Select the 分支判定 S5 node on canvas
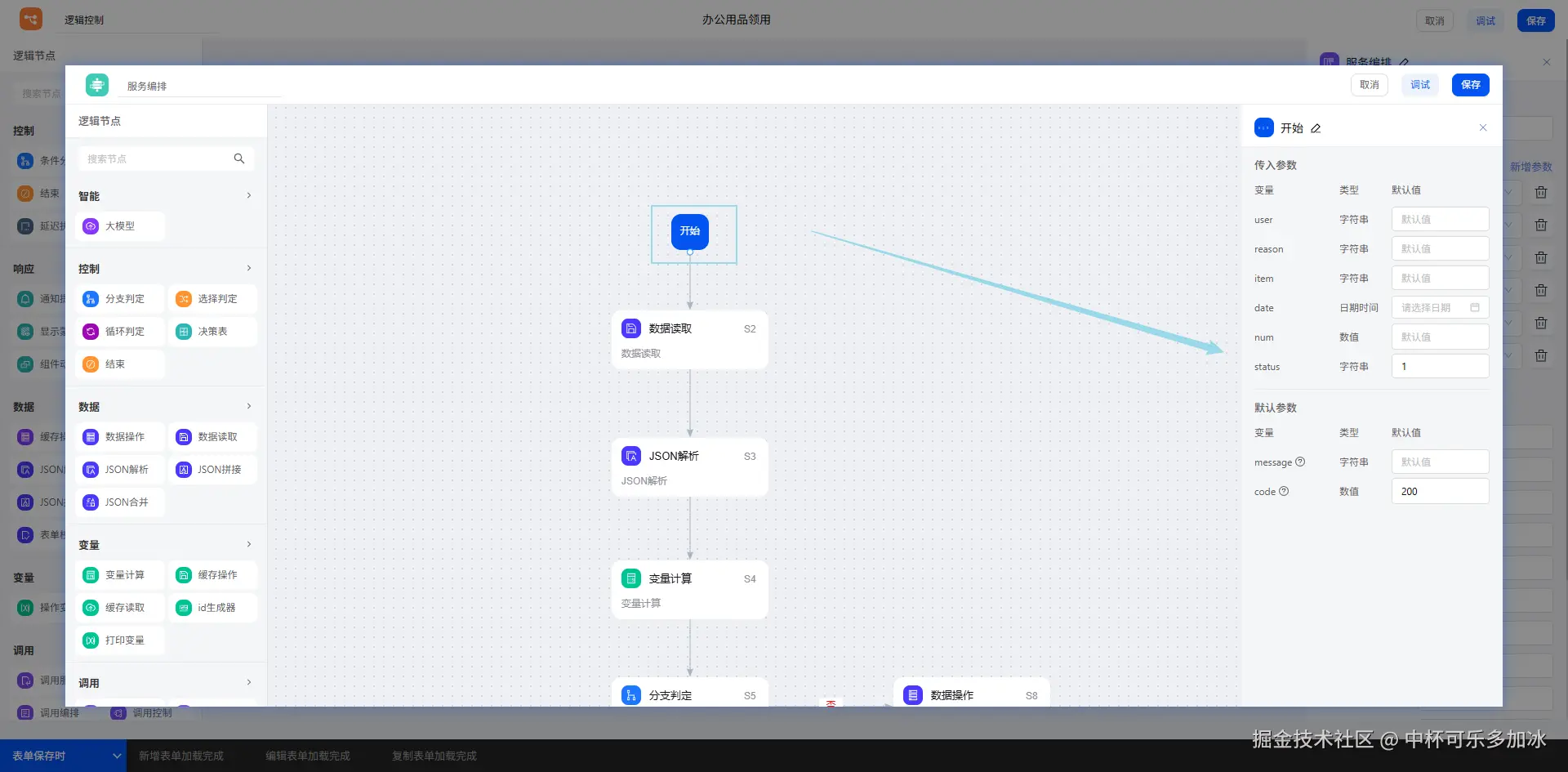Screen dimensions: 1568x772 [x=689, y=693]
